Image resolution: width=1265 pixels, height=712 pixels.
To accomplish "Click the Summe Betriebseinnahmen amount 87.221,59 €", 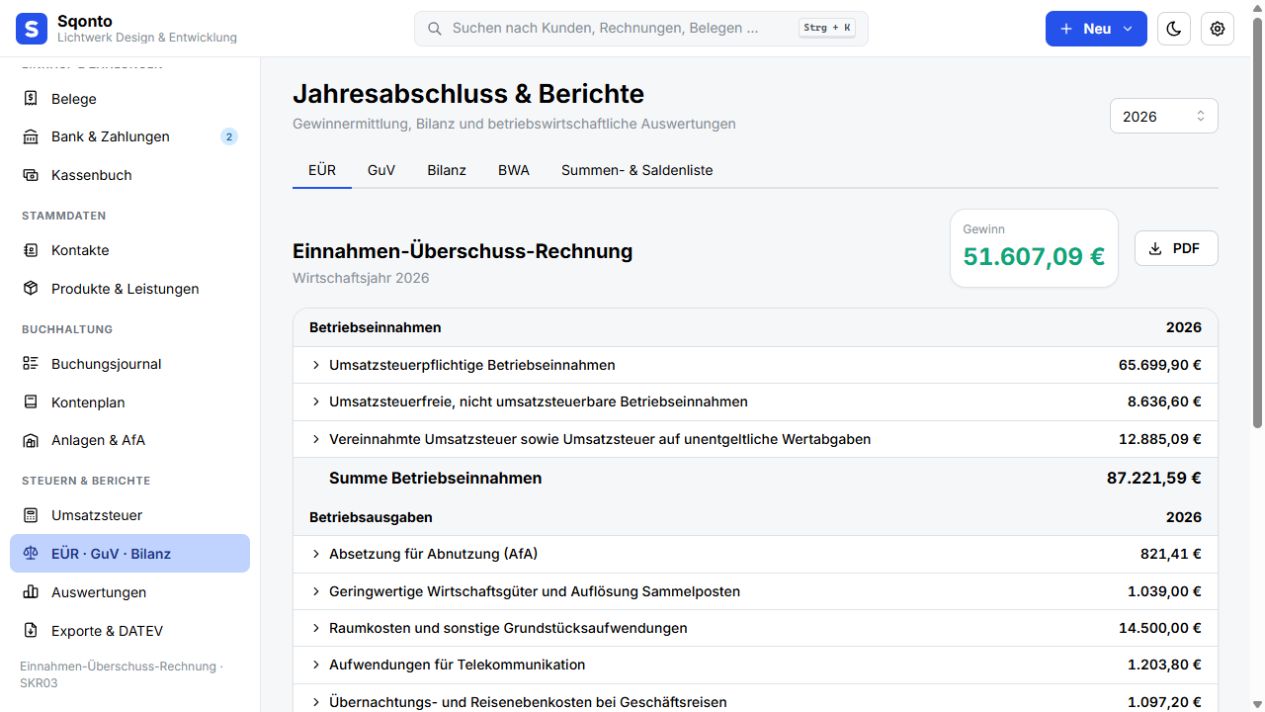I will pos(1154,478).
